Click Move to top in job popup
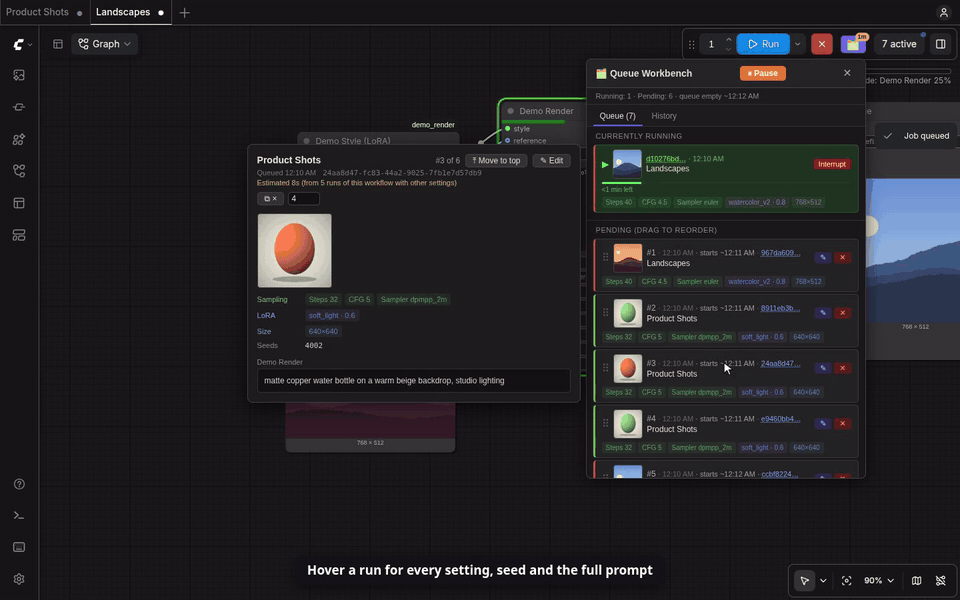960x600 pixels. coord(496,160)
